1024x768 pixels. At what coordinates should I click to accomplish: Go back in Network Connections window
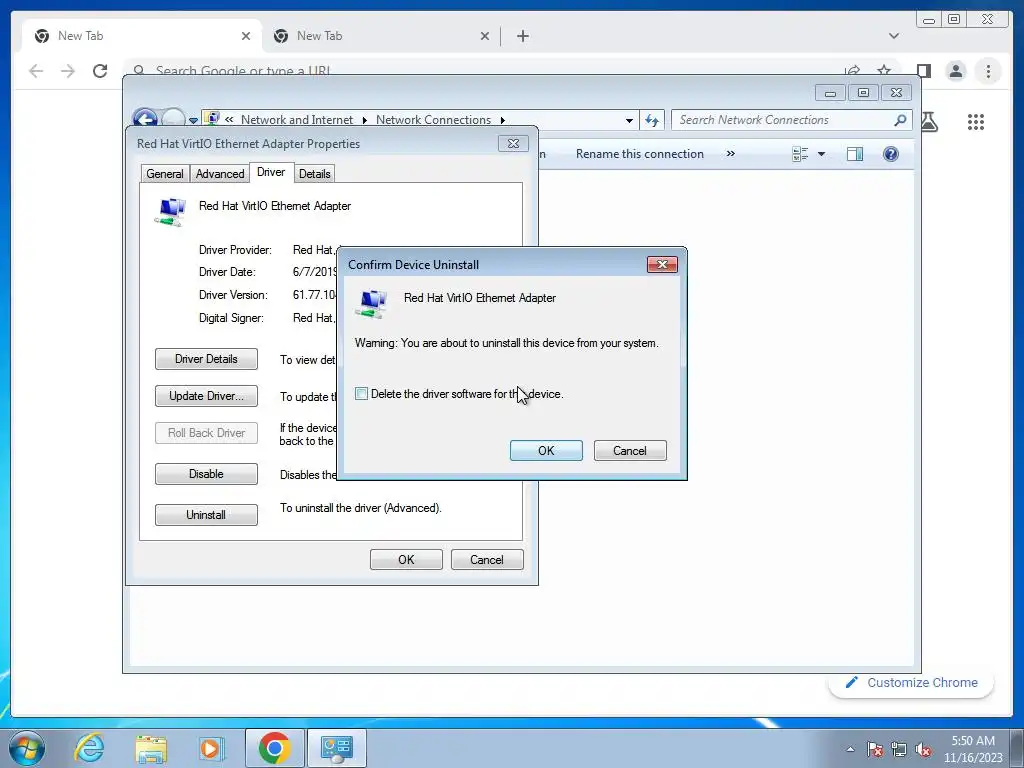click(x=145, y=120)
